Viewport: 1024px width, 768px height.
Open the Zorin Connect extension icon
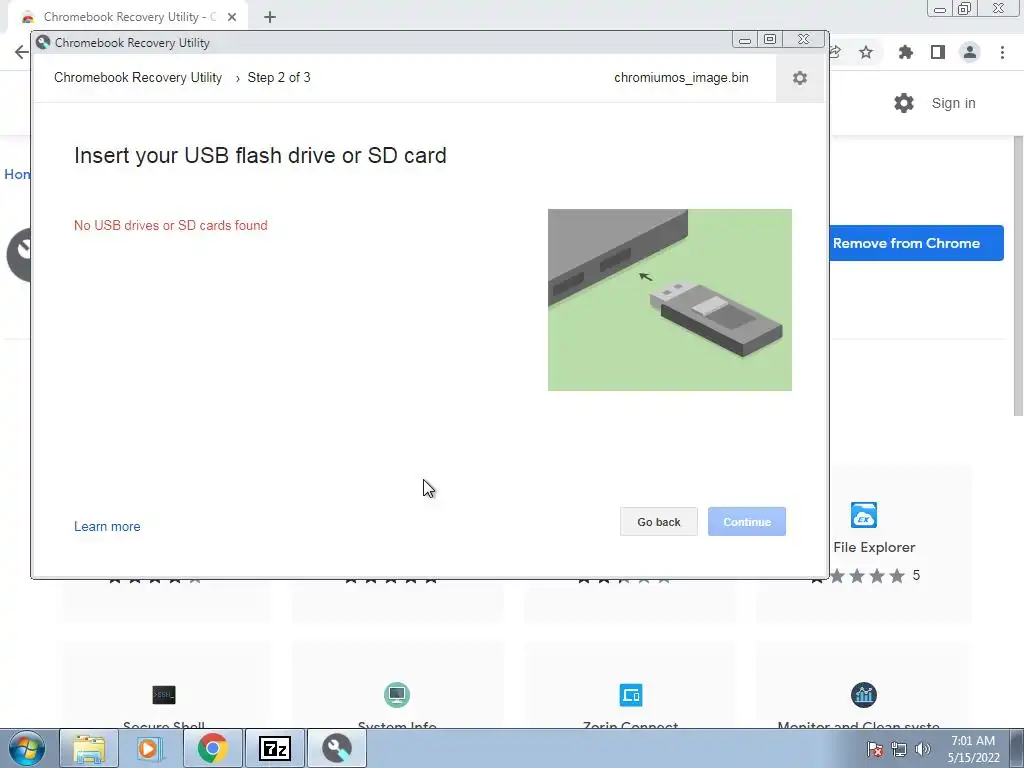[630, 695]
